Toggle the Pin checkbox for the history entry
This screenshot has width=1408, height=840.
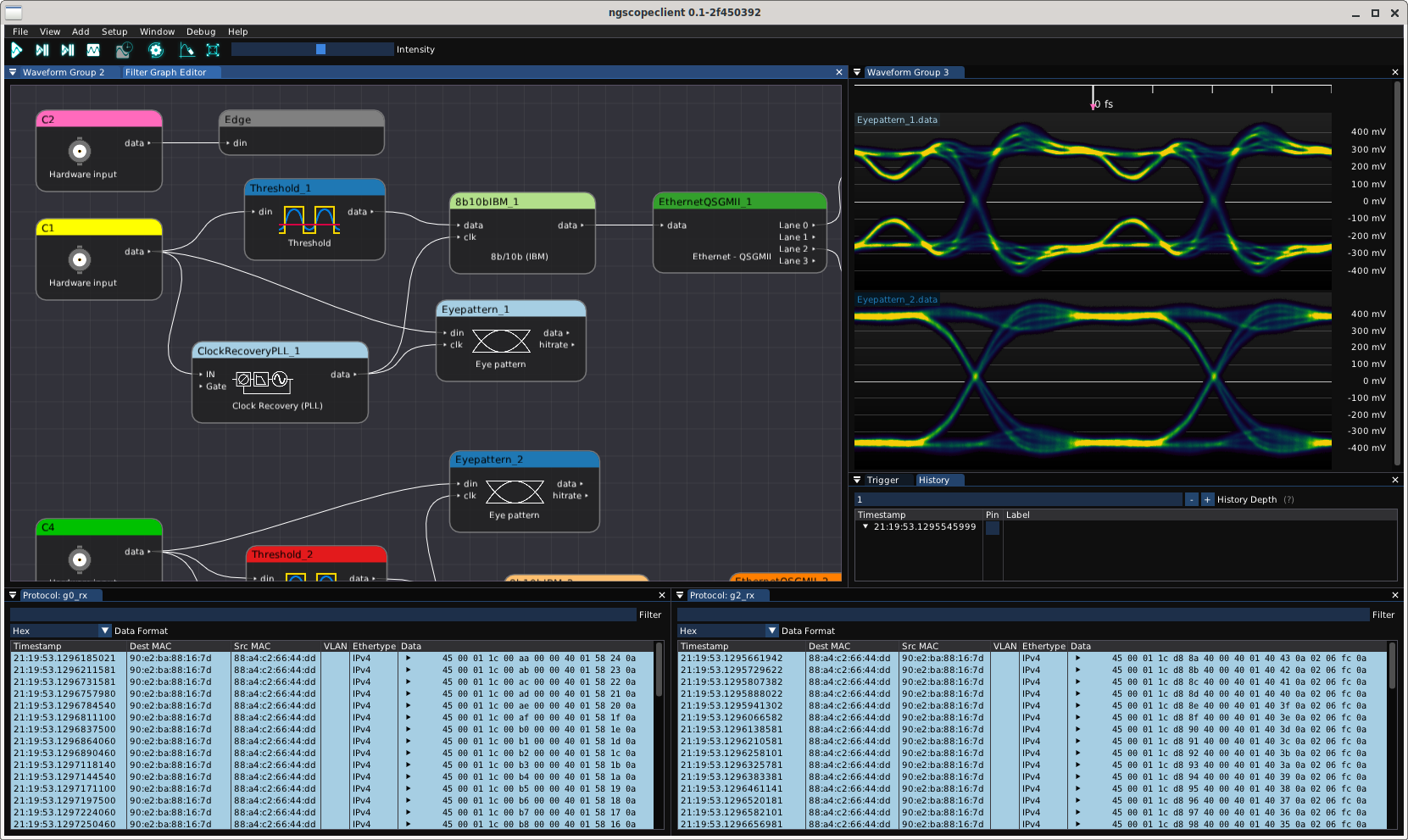(993, 527)
